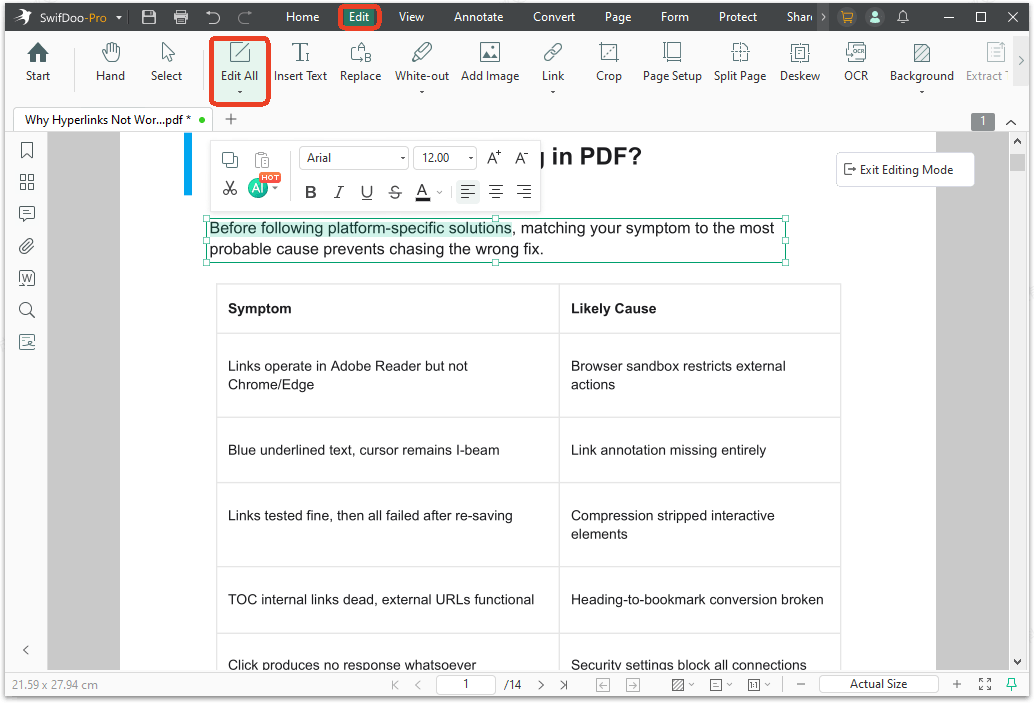Toggle fullscreen view in status bar

coord(985,685)
